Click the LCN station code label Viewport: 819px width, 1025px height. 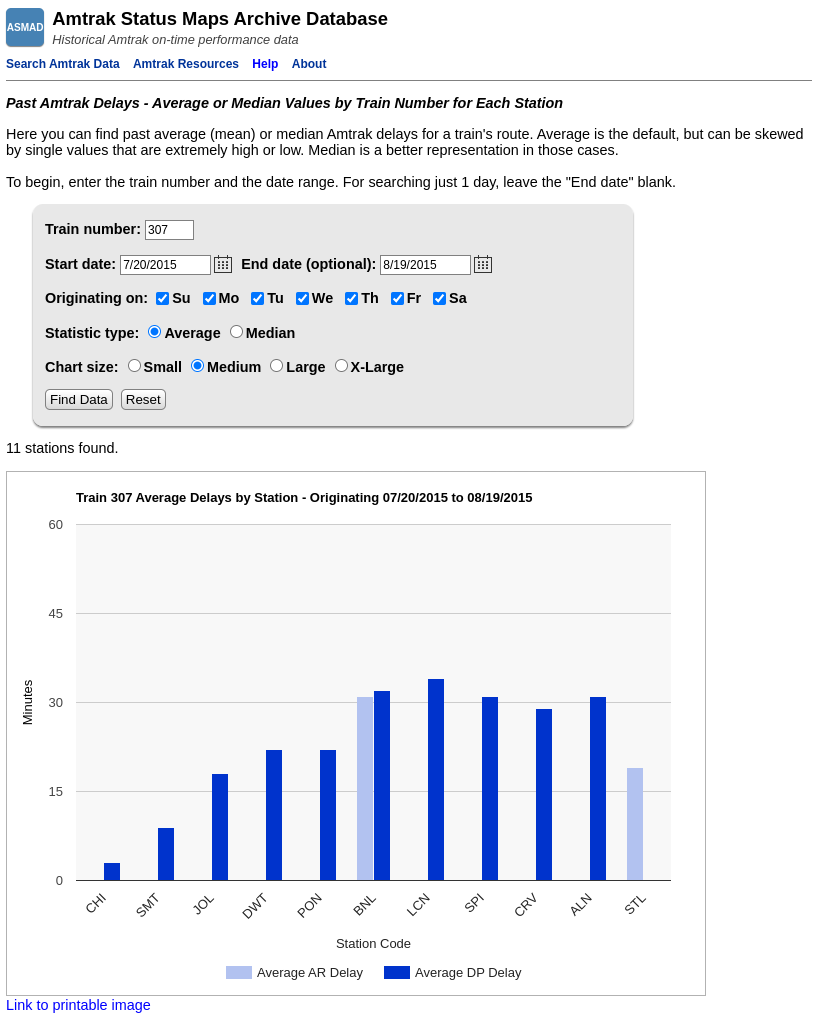[418, 905]
